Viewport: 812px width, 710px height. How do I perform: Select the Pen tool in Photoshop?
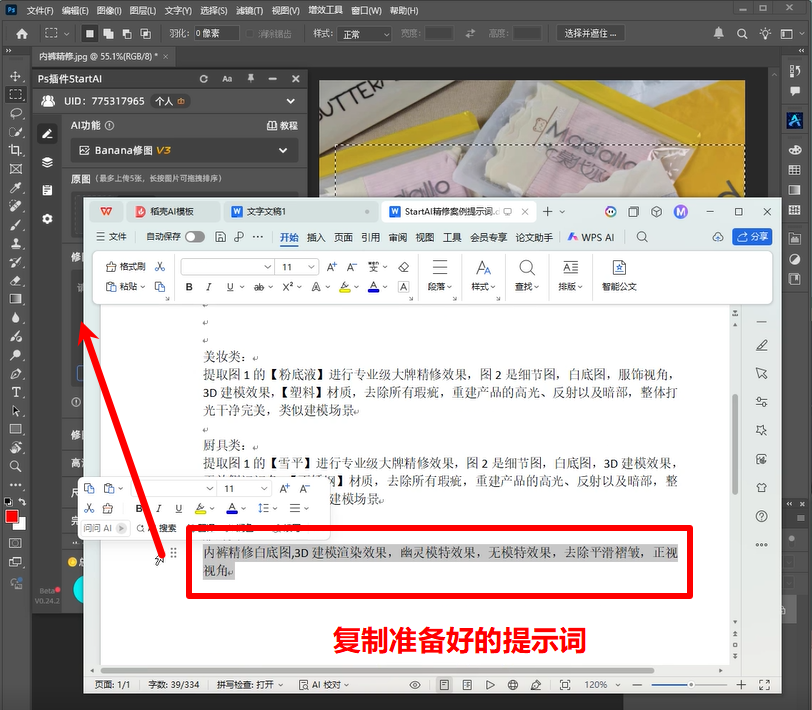pos(16,373)
